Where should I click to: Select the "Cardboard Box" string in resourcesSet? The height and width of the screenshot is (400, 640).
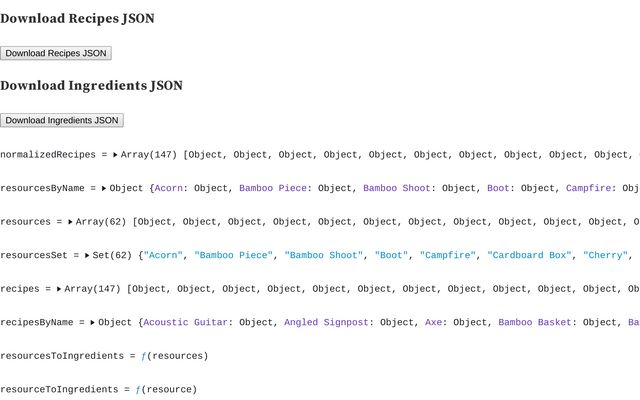[x=529, y=255]
